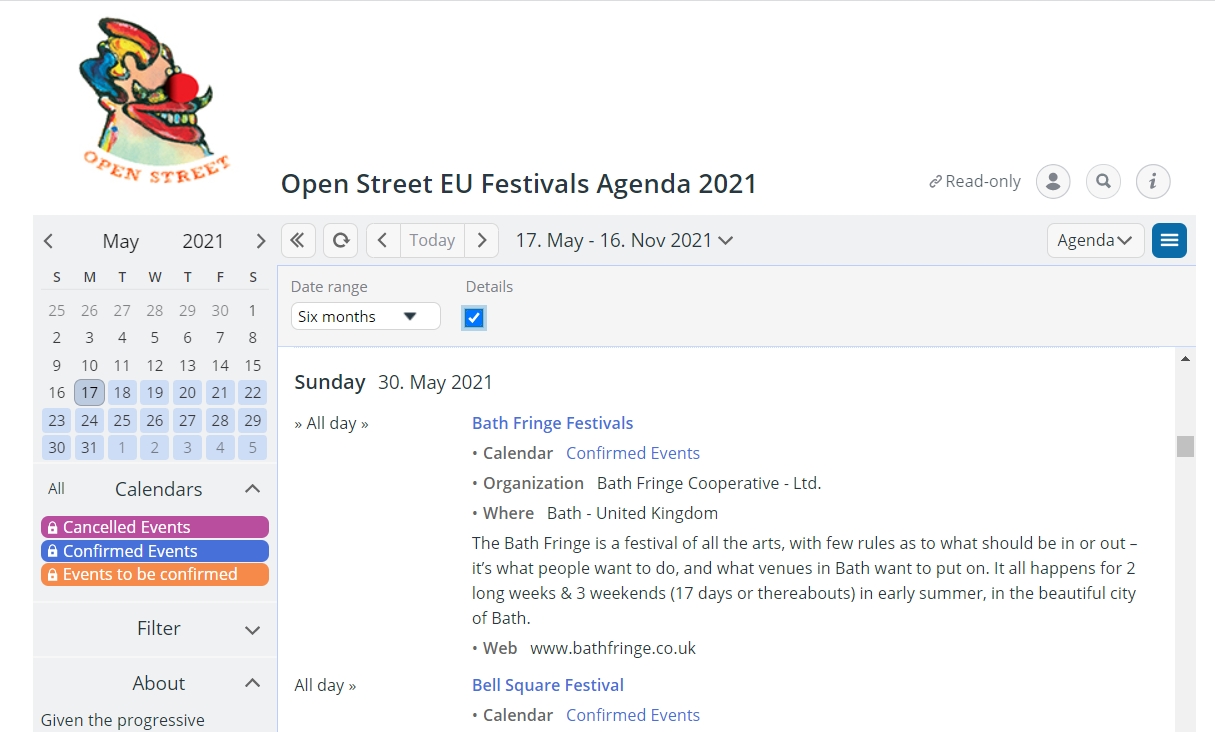Screen dimensions: 1215x732
Task: Open the Agenda view dropdown
Action: coord(1096,240)
